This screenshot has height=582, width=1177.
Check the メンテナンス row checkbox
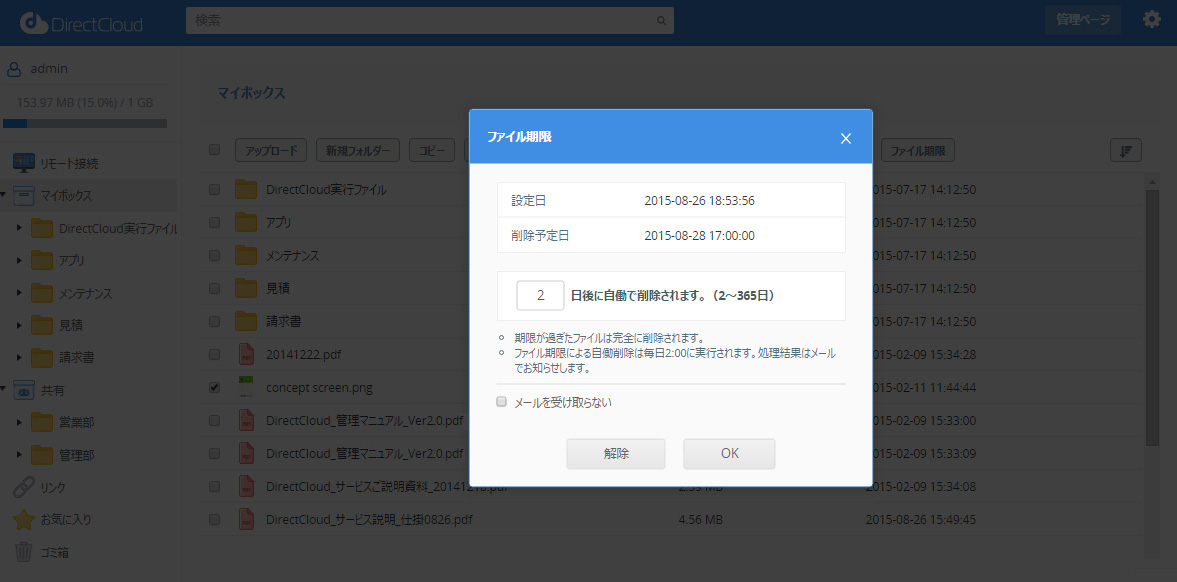pos(214,255)
